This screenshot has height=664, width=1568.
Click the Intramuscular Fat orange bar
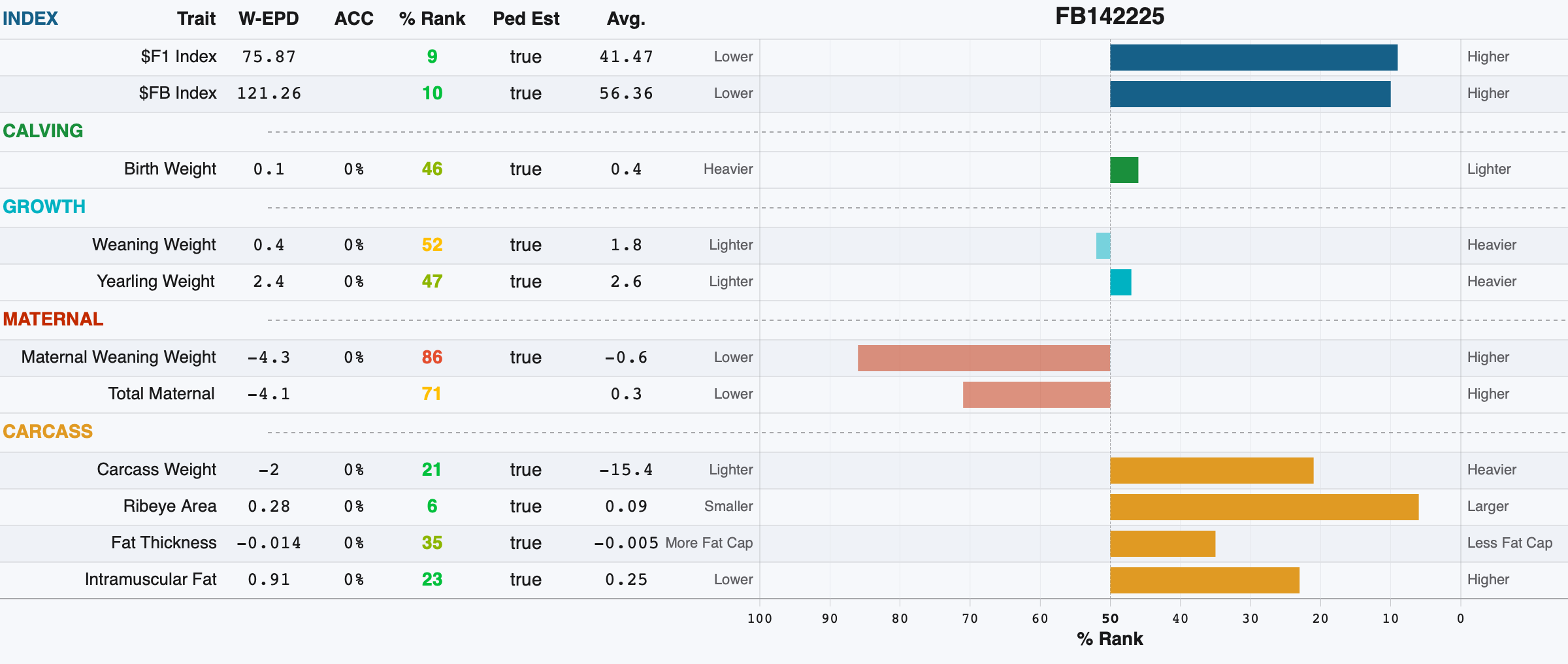click(1205, 580)
